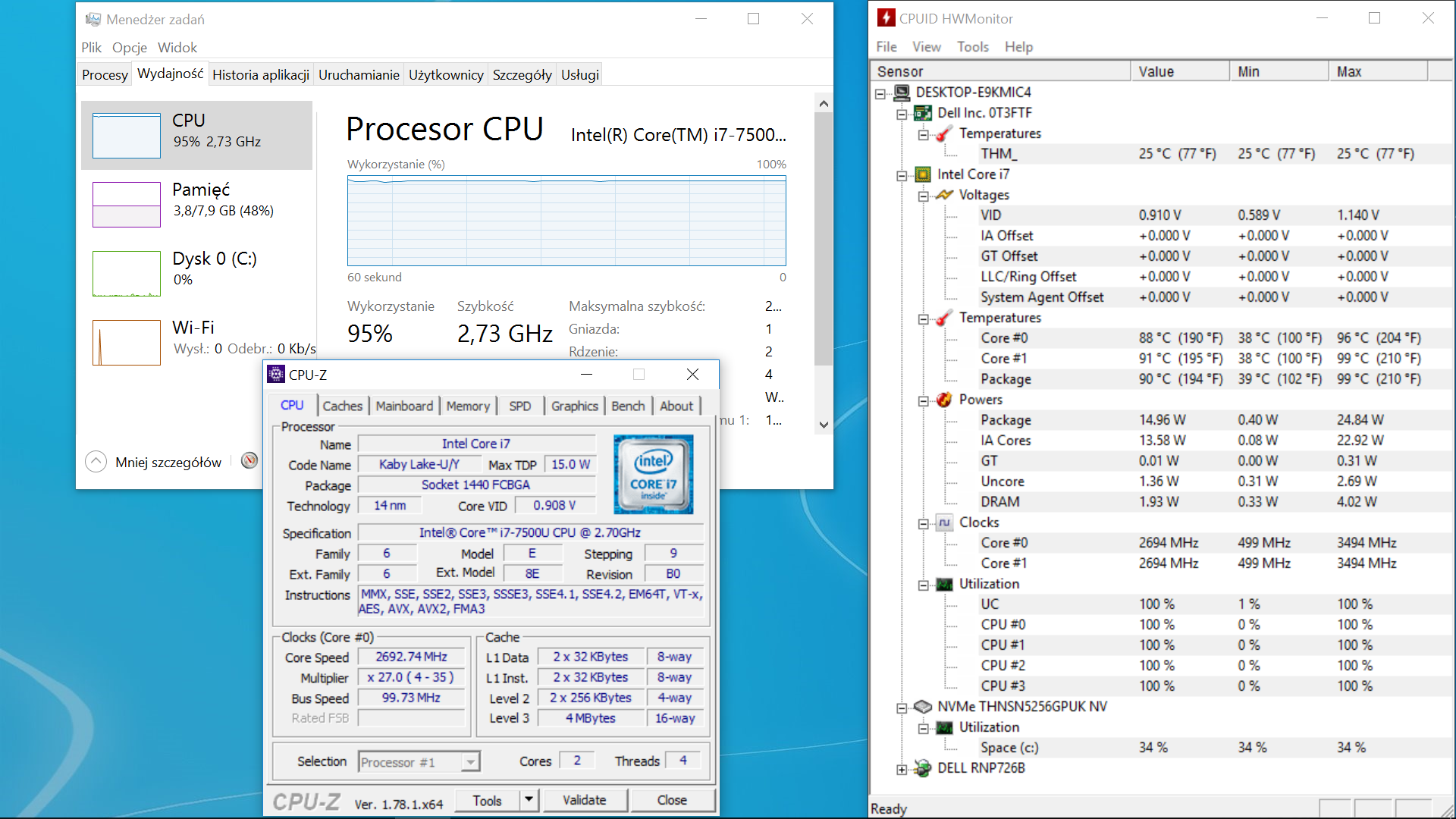Click thermometer icon under Dell Inc. Temperatures

point(944,133)
